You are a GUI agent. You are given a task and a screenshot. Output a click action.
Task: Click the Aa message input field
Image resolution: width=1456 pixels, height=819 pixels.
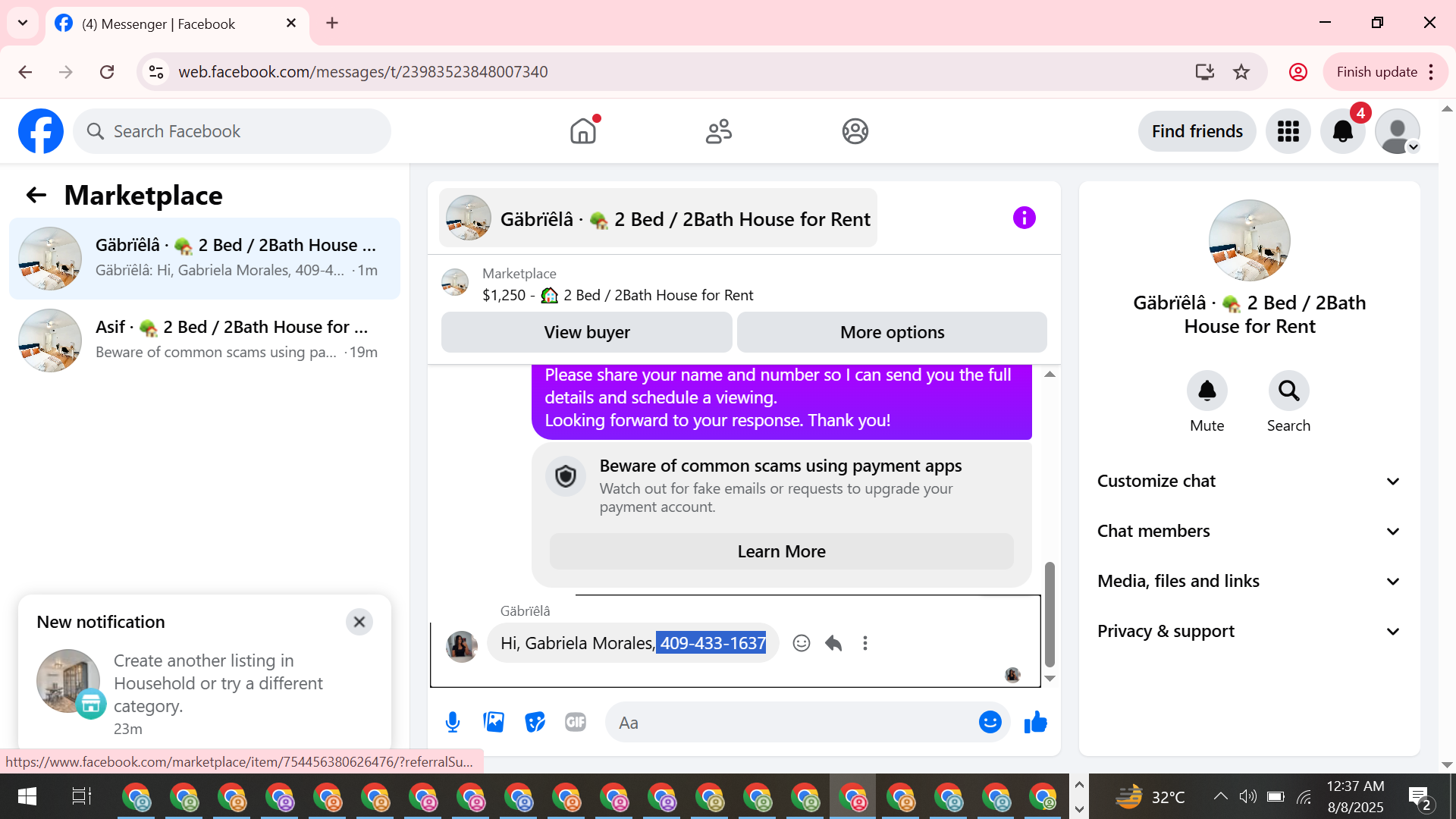(x=789, y=722)
